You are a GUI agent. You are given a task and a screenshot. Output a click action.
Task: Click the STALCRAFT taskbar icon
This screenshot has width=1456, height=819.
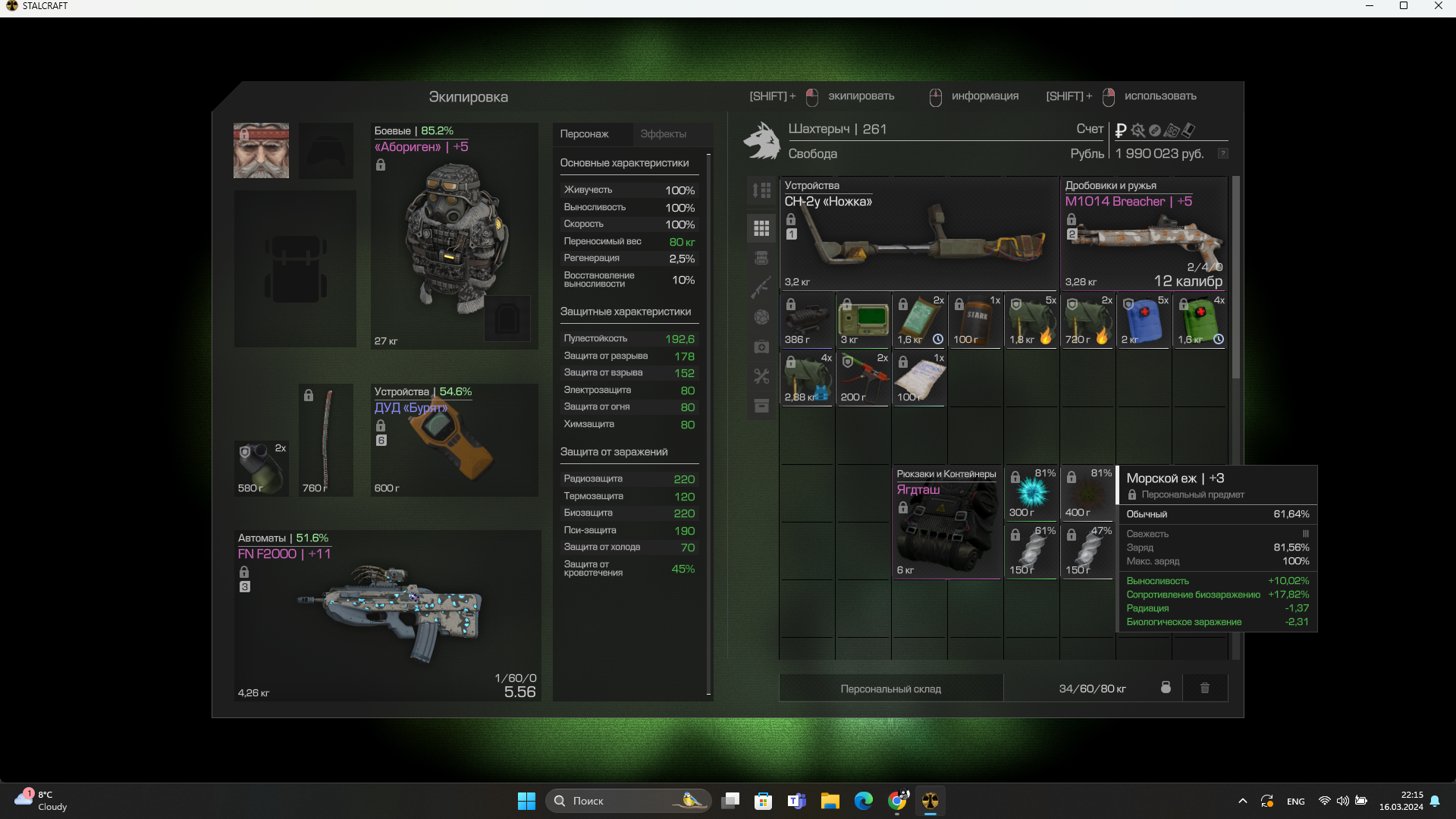pyautogui.click(x=930, y=801)
